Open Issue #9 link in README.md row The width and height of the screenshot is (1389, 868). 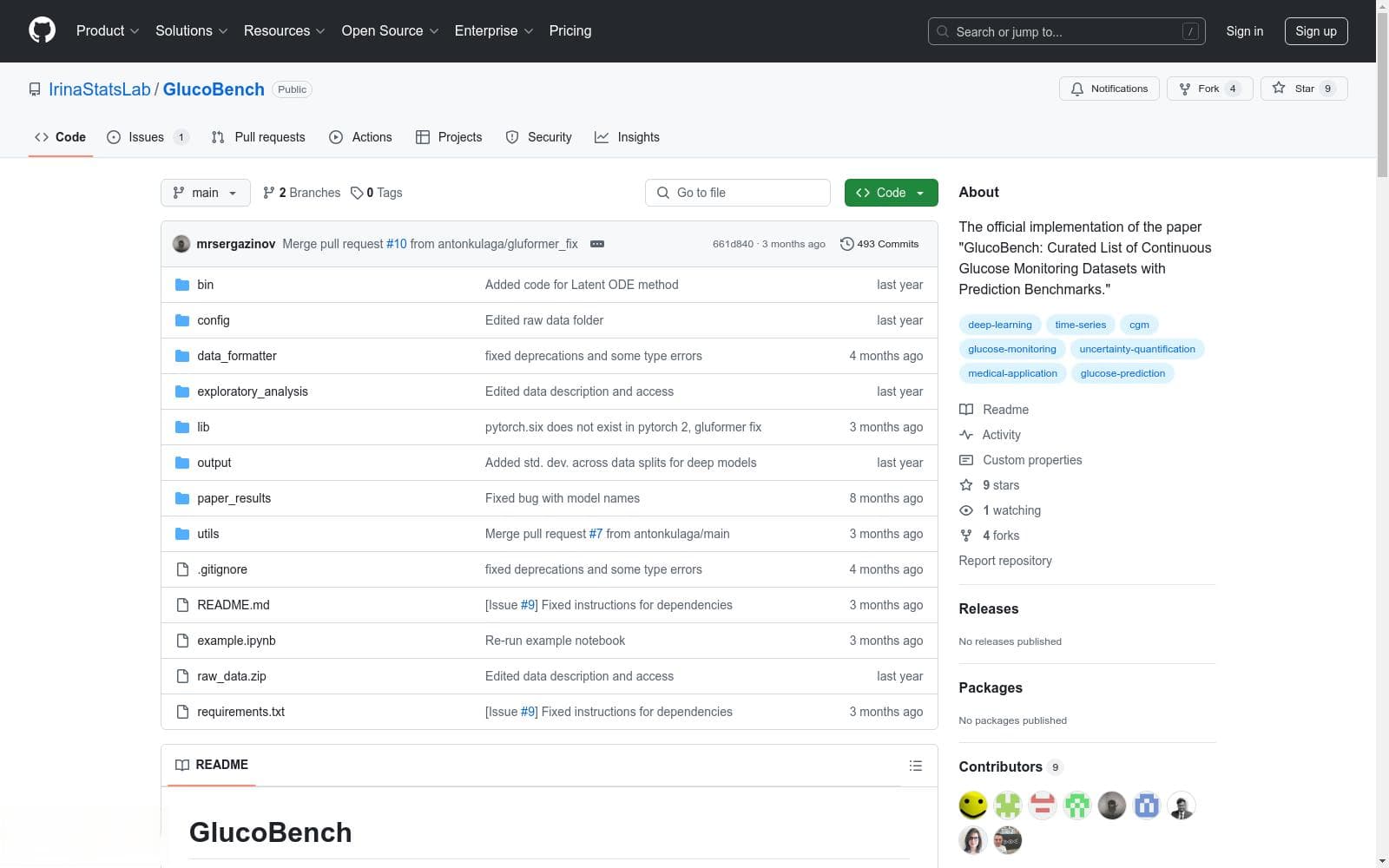tap(529, 605)
